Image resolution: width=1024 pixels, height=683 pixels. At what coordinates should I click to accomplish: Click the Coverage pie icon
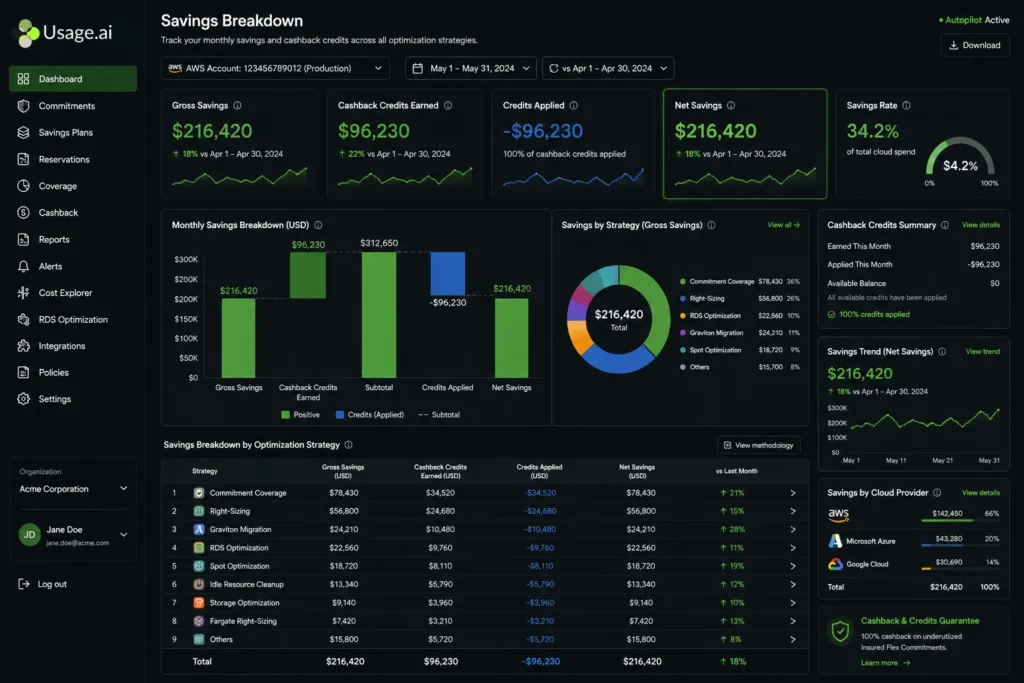(x=24, y=186)
